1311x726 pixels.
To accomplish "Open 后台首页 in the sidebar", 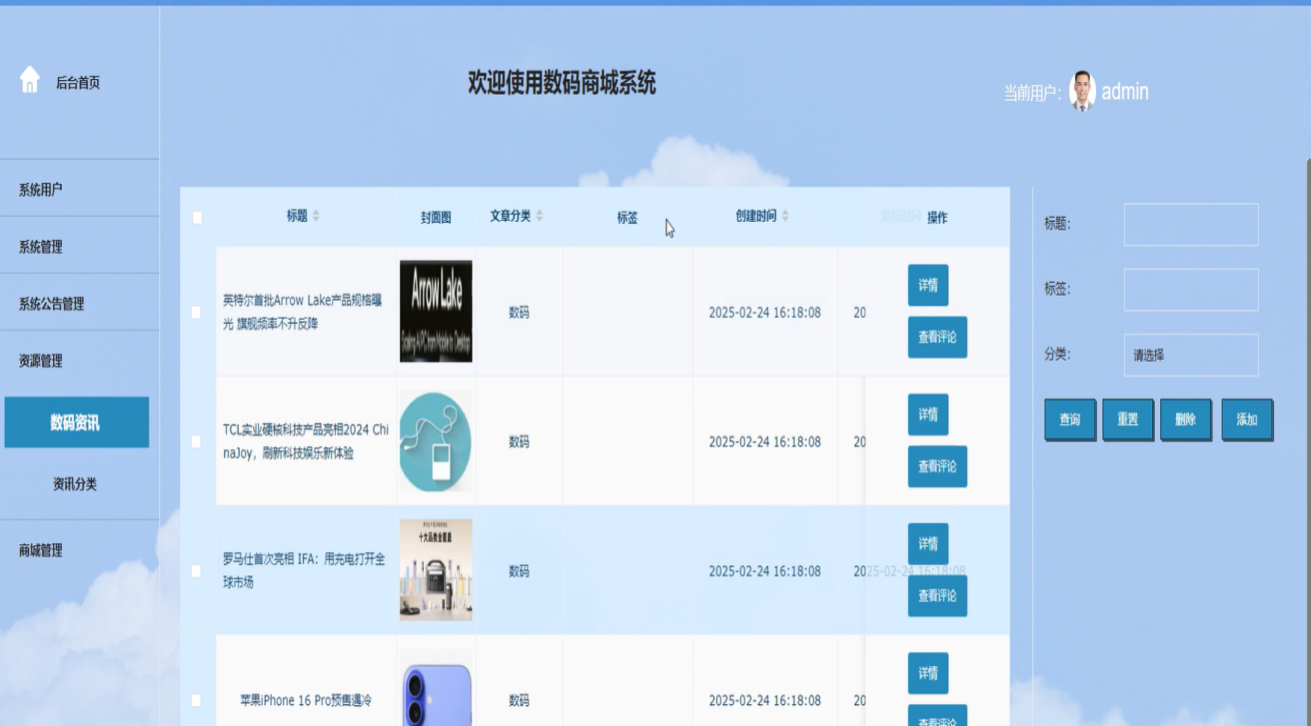I will (x=78, y=83).
